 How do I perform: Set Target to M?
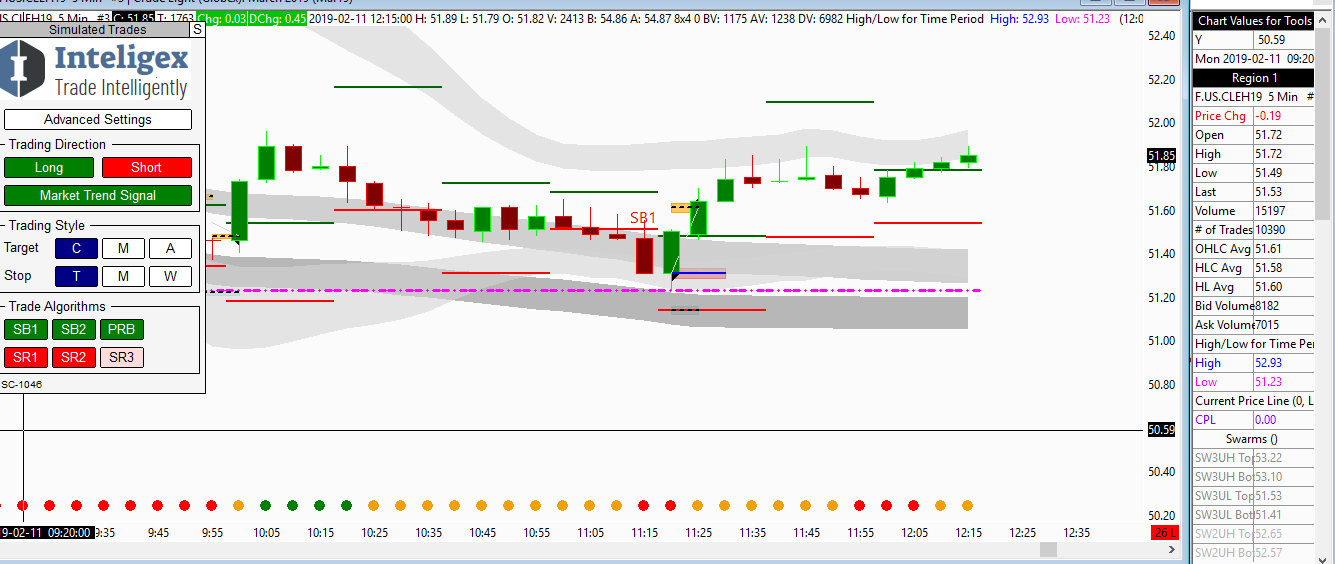[x=123, y=248]
